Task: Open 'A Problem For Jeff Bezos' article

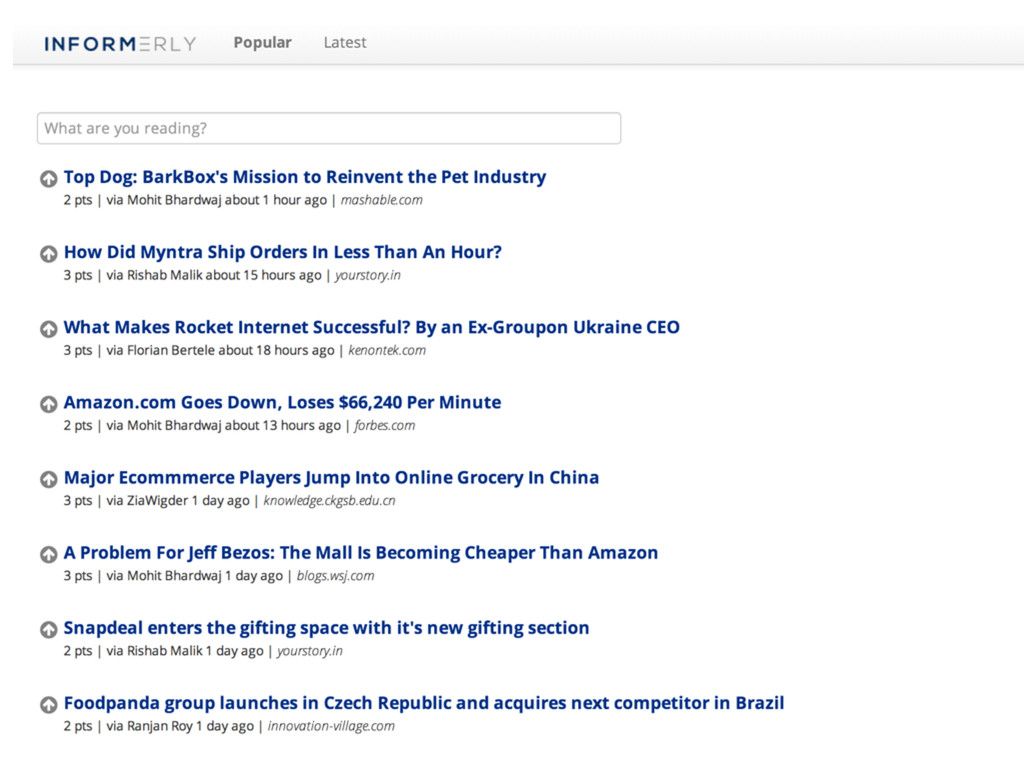Action: 360,552
